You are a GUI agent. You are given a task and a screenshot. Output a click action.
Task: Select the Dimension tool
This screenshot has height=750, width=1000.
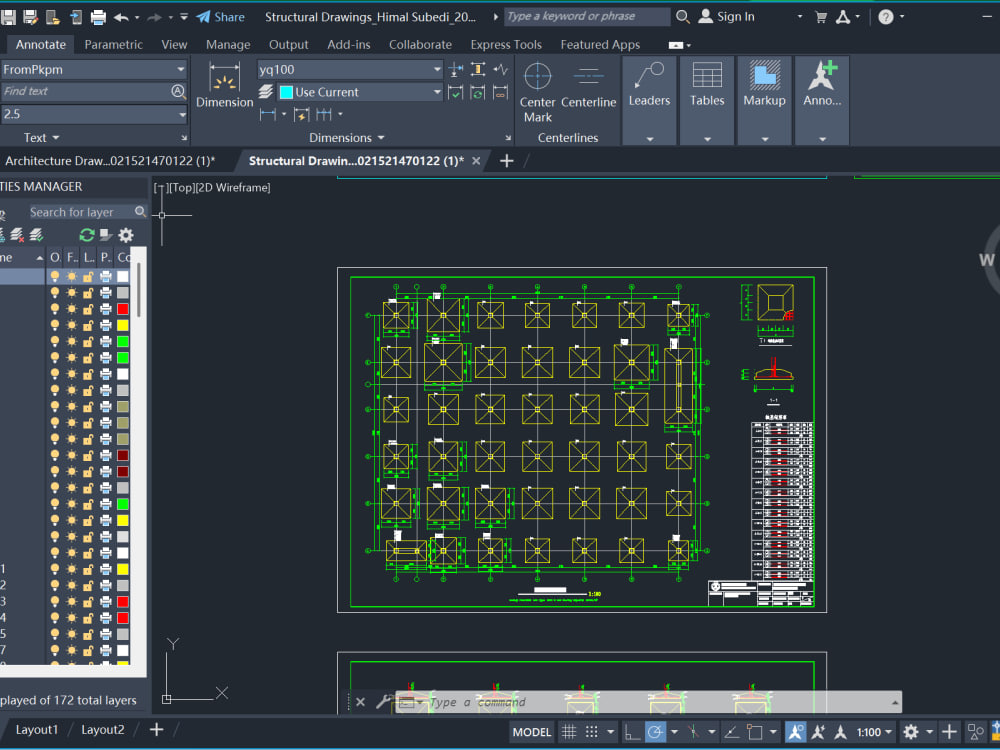(x=224, y=84)
